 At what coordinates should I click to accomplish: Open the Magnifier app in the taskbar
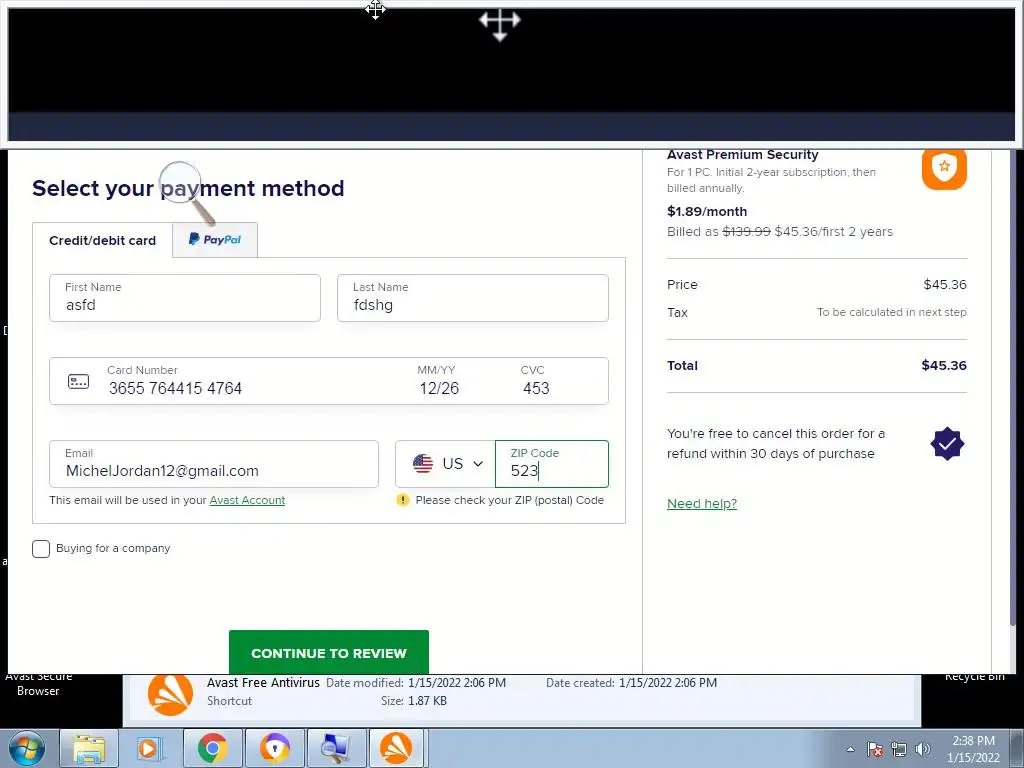(x=336, y=748)
